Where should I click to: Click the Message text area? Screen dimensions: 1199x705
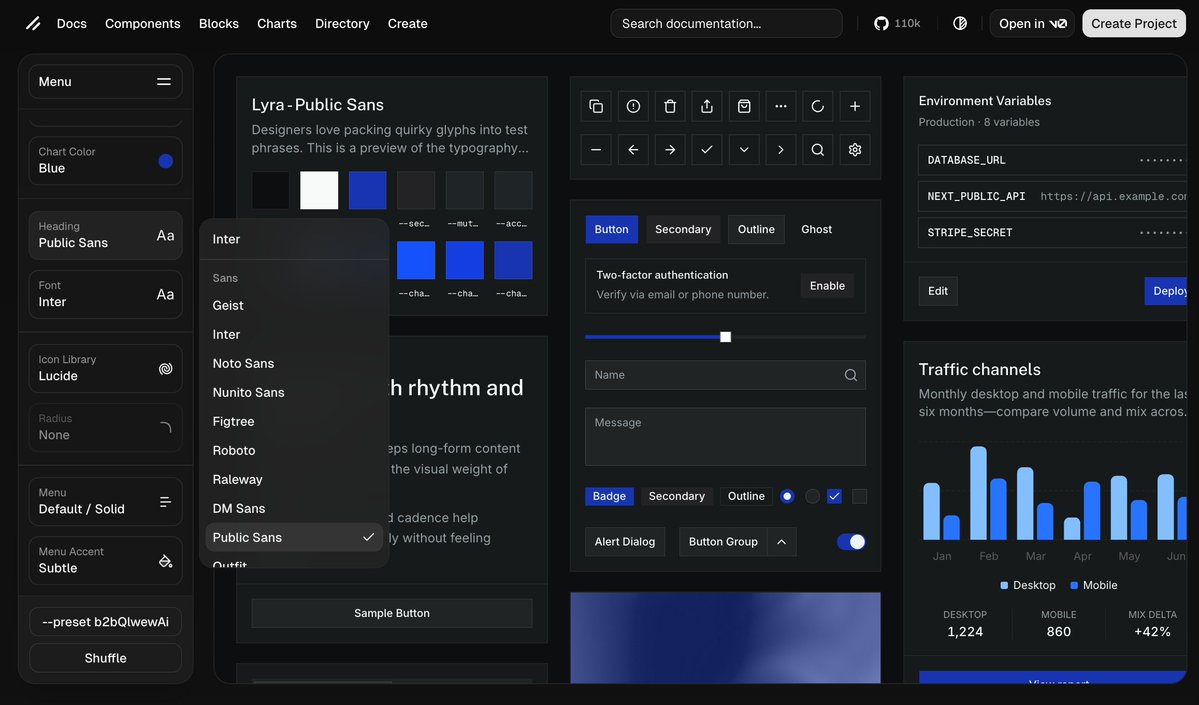click(x=725, y=437)
